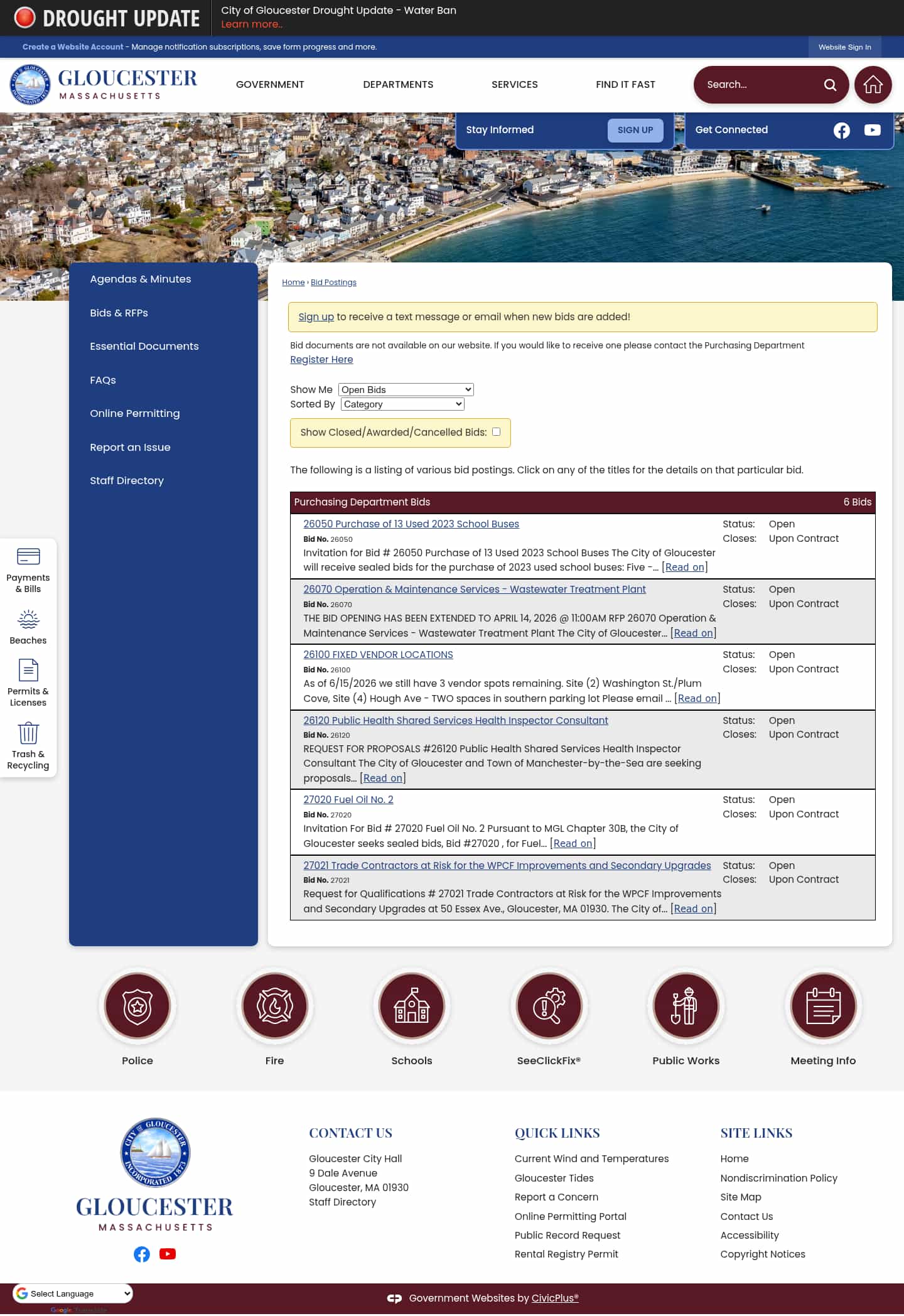This screenshot has height=1316, width=904.
Task: Open the 27020 Fuel Oil No. 2 bid link
Action: (x=348, y=800)
